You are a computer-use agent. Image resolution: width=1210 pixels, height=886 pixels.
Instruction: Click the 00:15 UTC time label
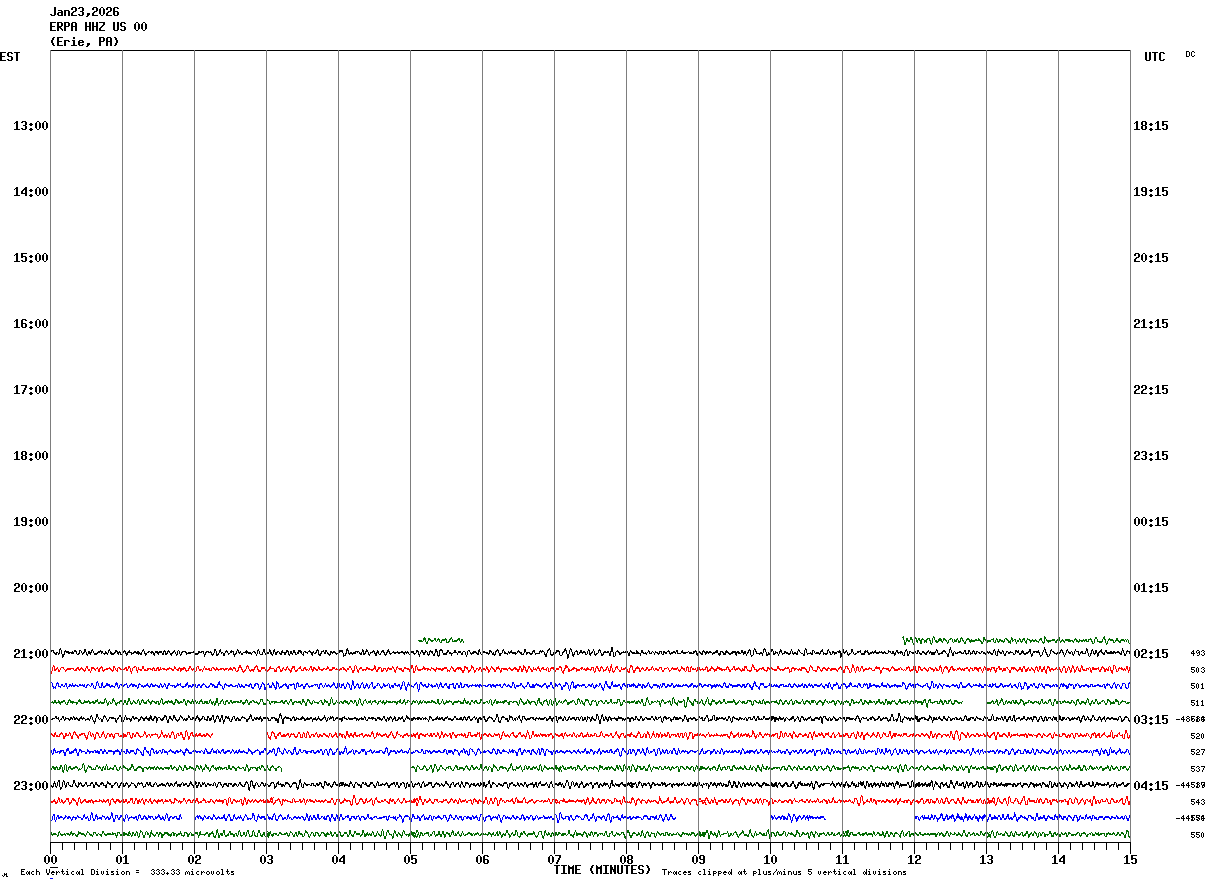click(1150, 522)
